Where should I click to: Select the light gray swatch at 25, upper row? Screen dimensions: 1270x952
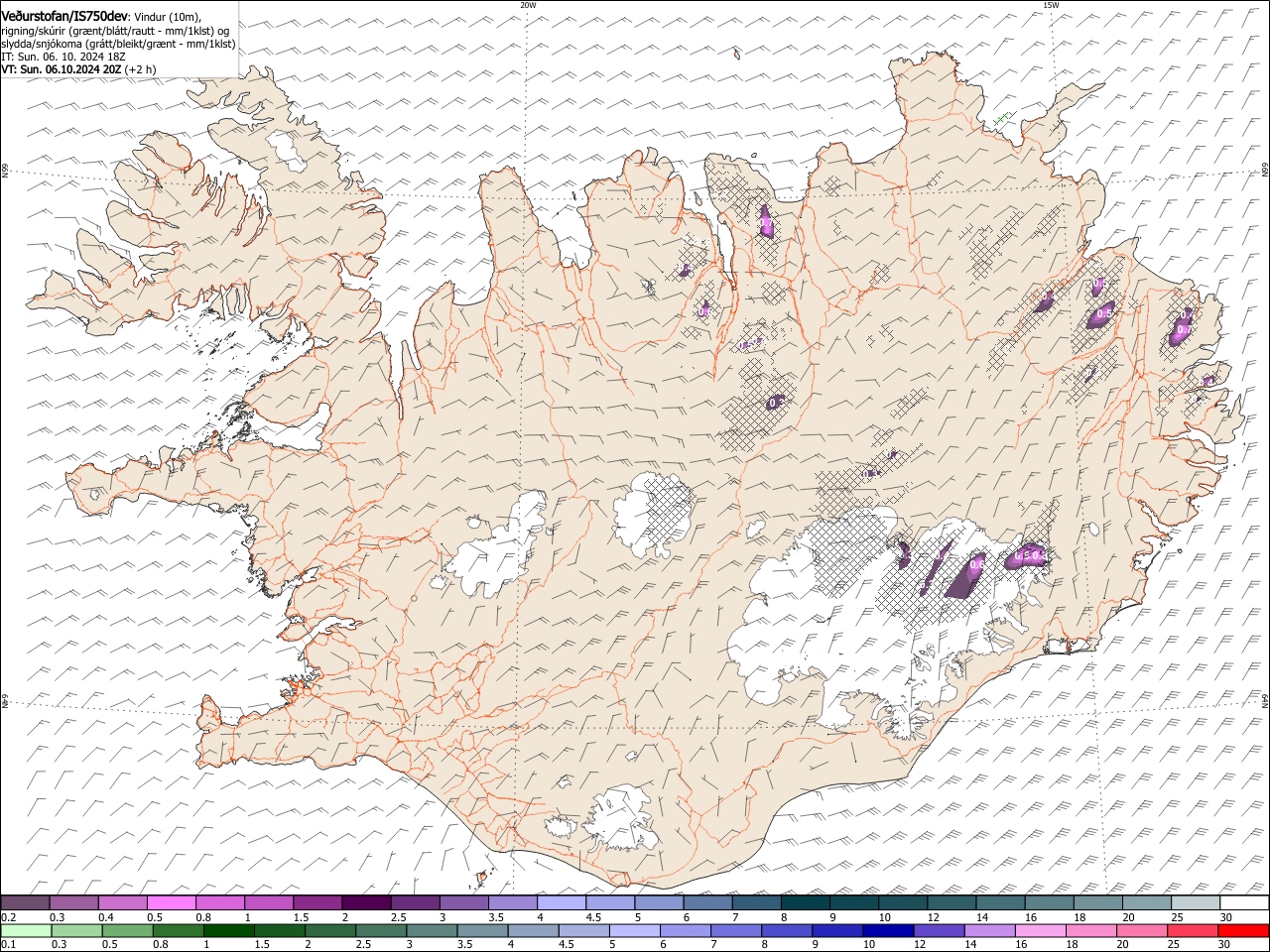[1196, 903]
